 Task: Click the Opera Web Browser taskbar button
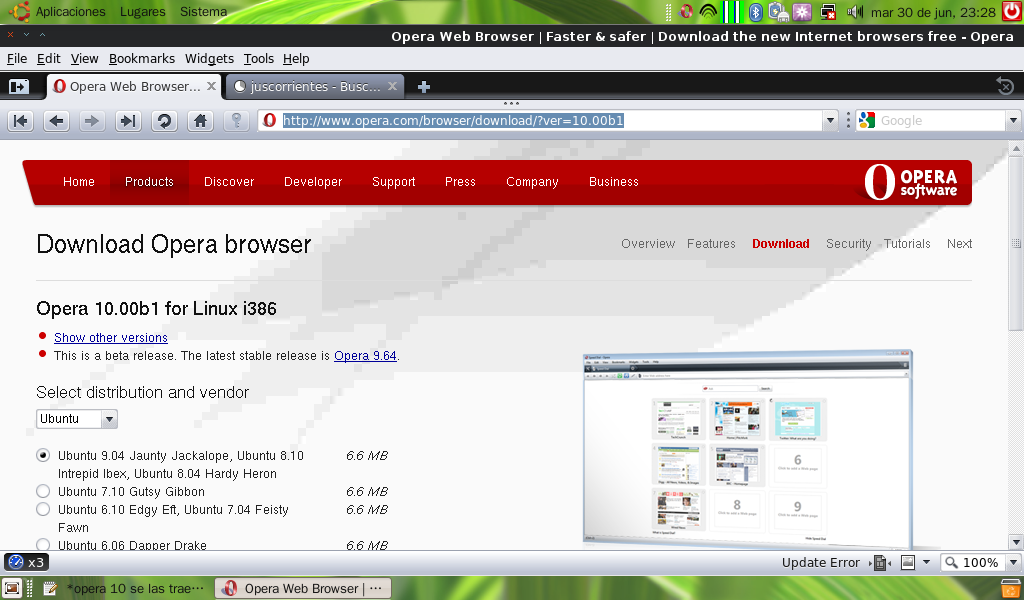(x=302, y=588)
